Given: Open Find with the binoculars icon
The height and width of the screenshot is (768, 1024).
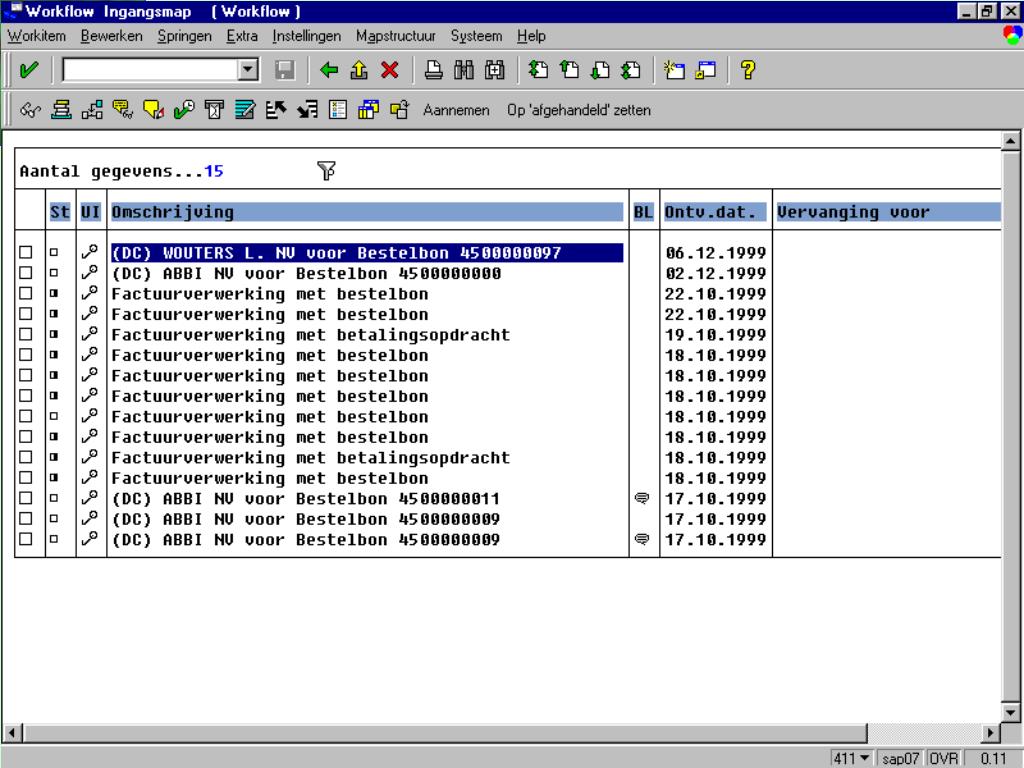Looking at the screenshot, I should [x=464, y=70].
